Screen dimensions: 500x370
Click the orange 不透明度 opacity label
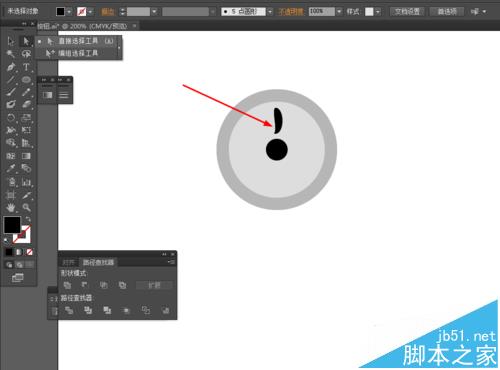[291, 12]
